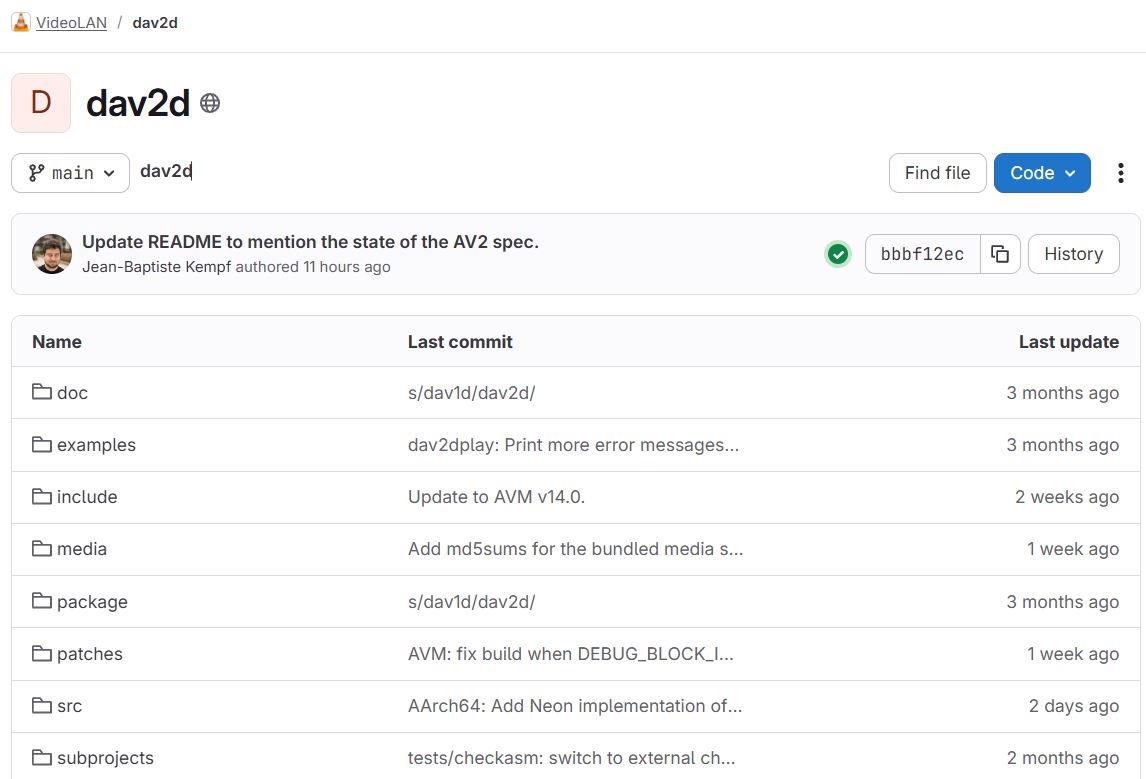This screenshot has width=1146, height=779.
Task: Open the three-dot more actions menu
Action: (x=1120, y=173)
